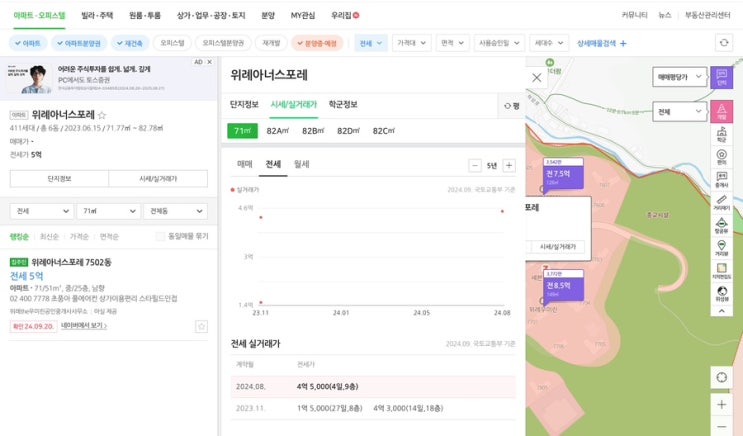743x436 pixels.
Task: Toggle the 아파트 filter chip
Action: tap(27, 43)
